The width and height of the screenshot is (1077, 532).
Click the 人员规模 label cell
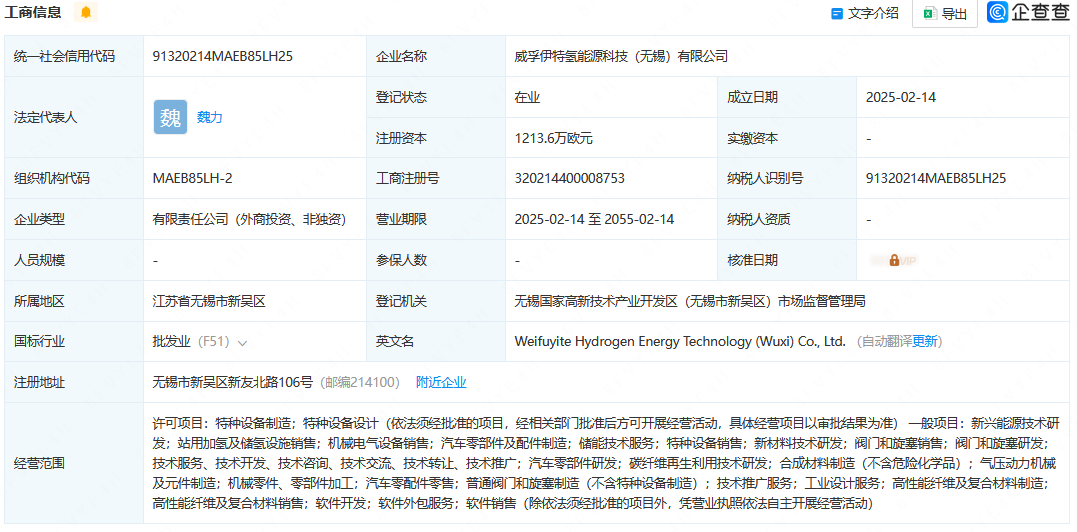click(74, 260)
